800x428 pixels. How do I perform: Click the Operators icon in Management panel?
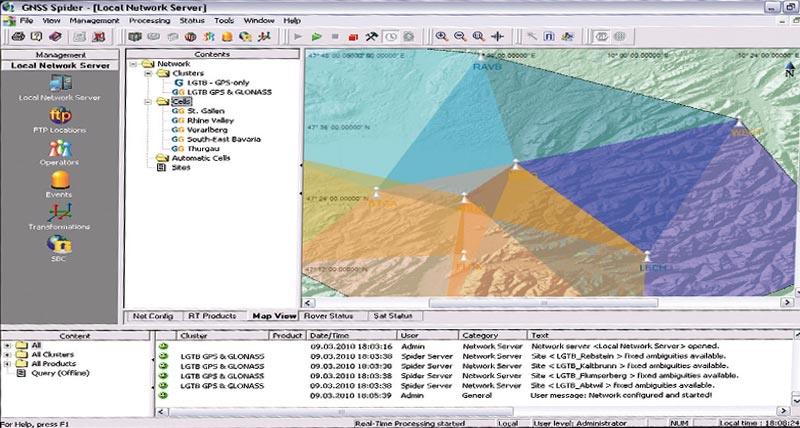[x=60, y=149]
